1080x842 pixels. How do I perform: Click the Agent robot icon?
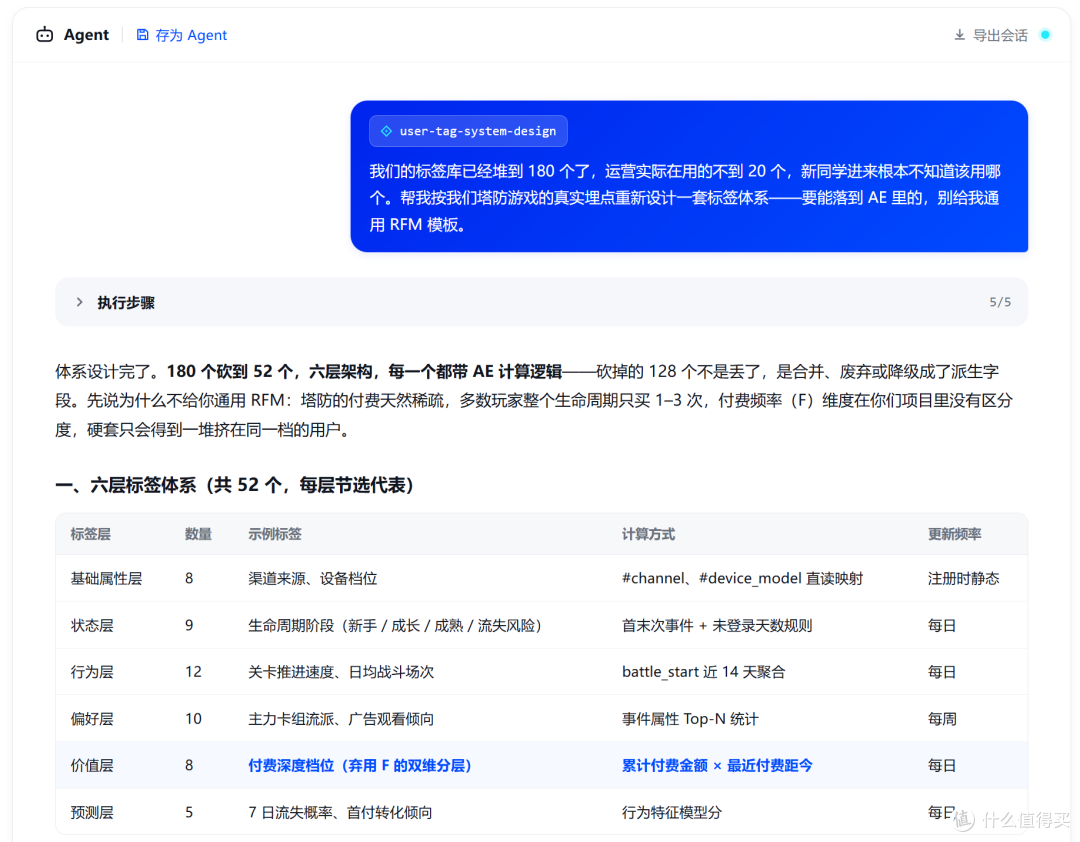pos(45,34)
